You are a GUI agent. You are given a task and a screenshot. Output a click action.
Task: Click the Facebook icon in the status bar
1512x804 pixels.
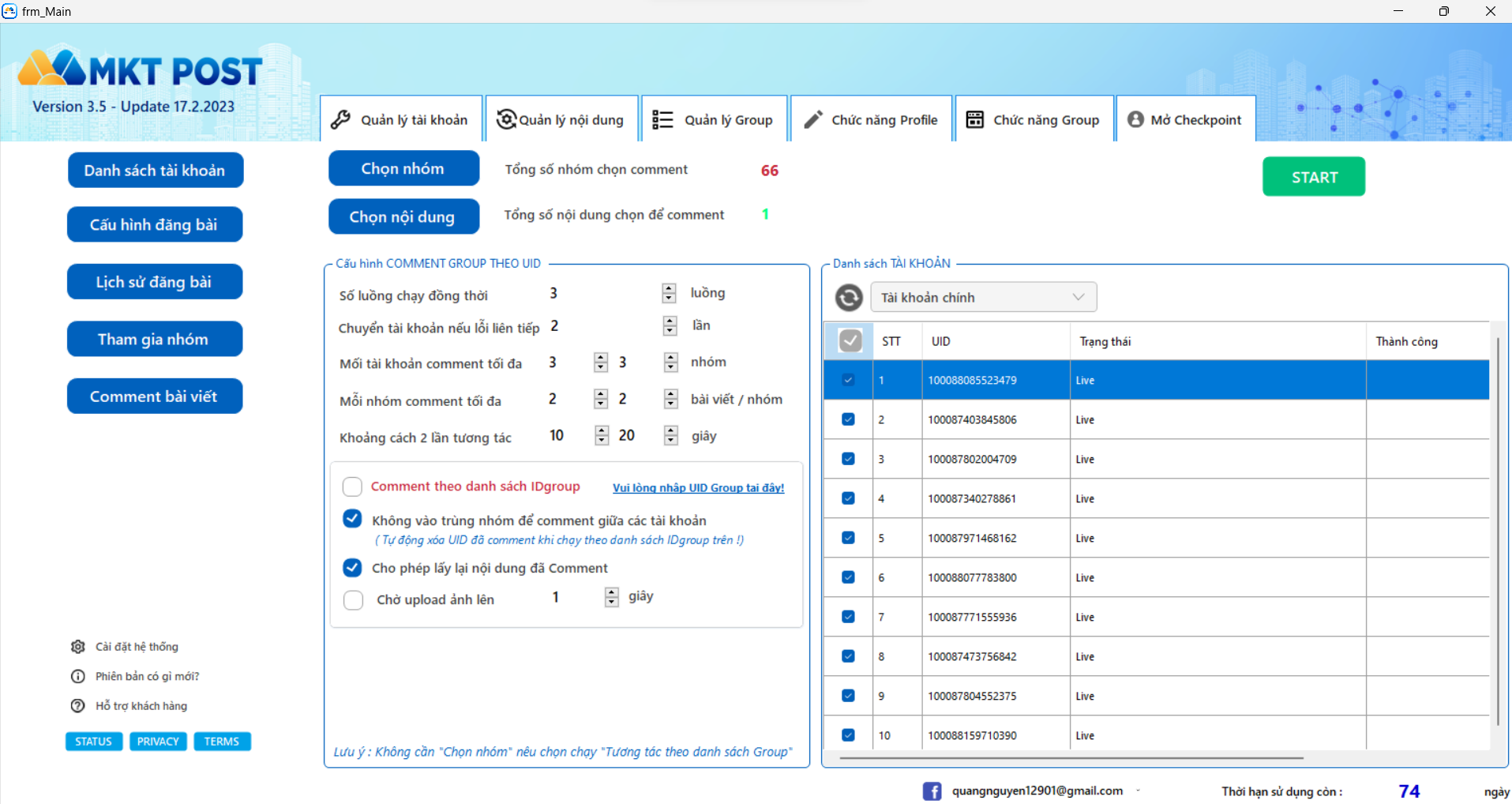click(x=932, y=791)
